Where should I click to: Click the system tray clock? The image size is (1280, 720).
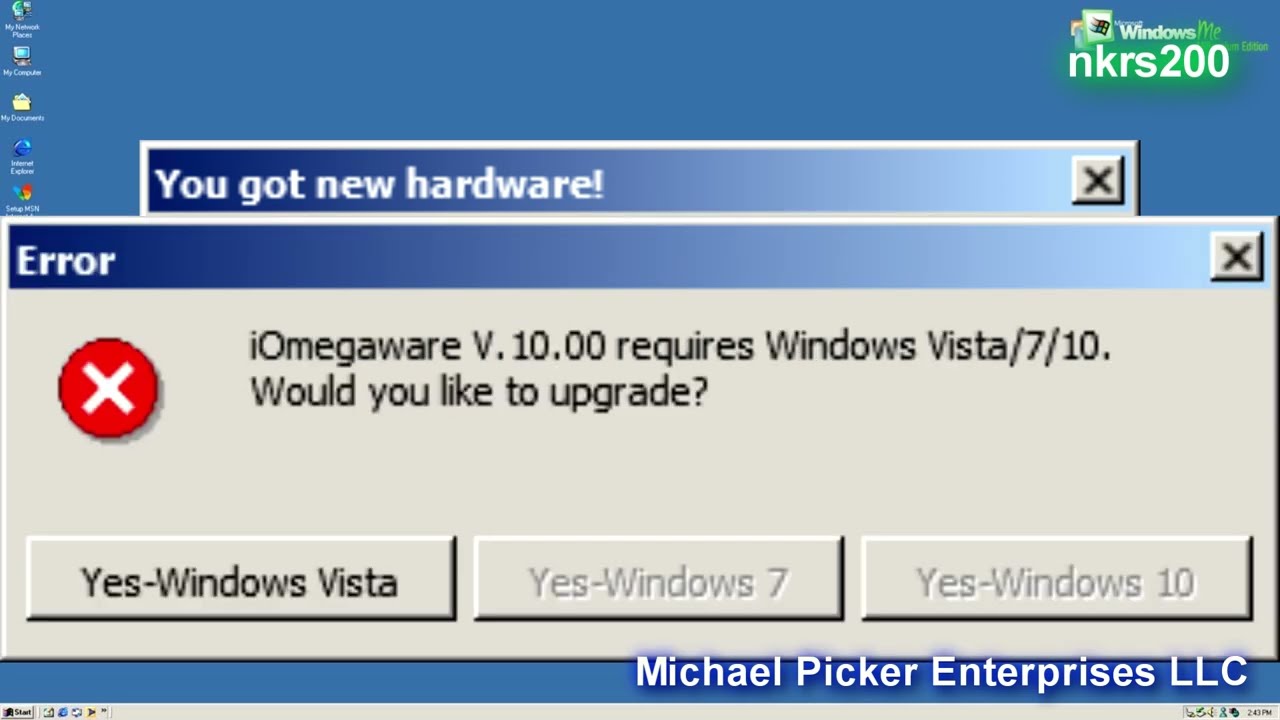[x=1259, y=712]
